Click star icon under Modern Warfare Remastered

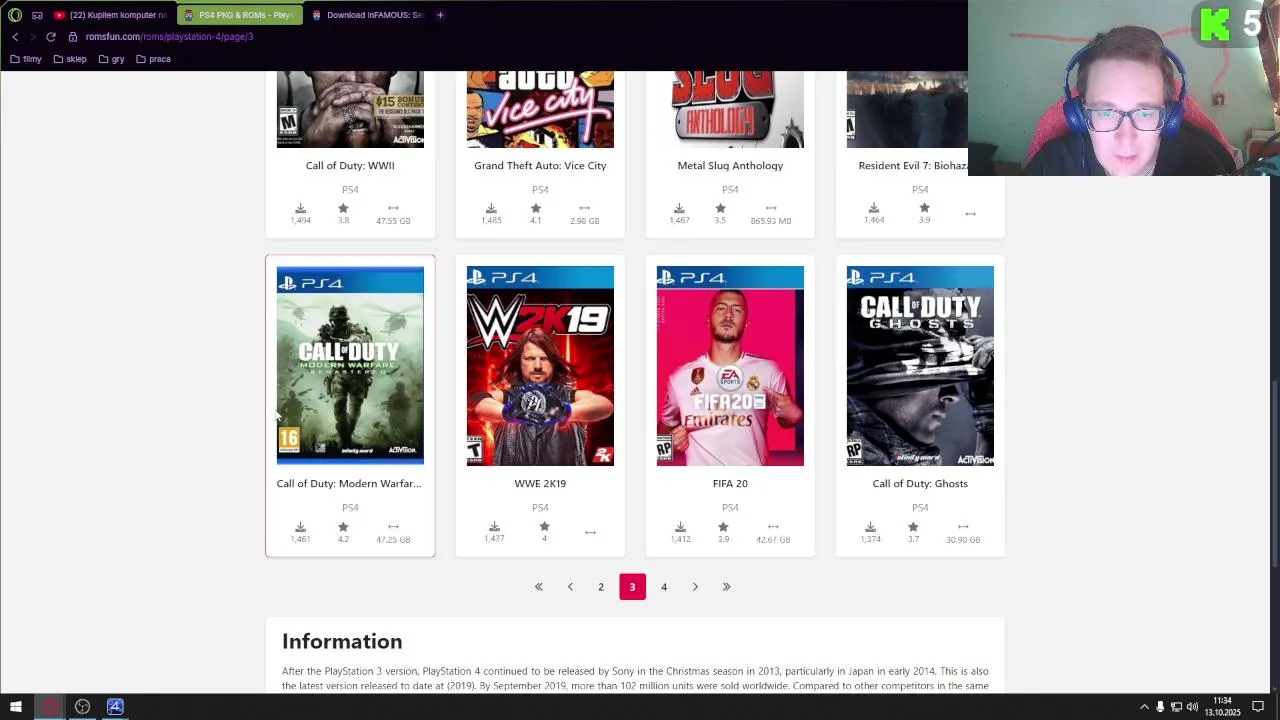tap(343, 527)
